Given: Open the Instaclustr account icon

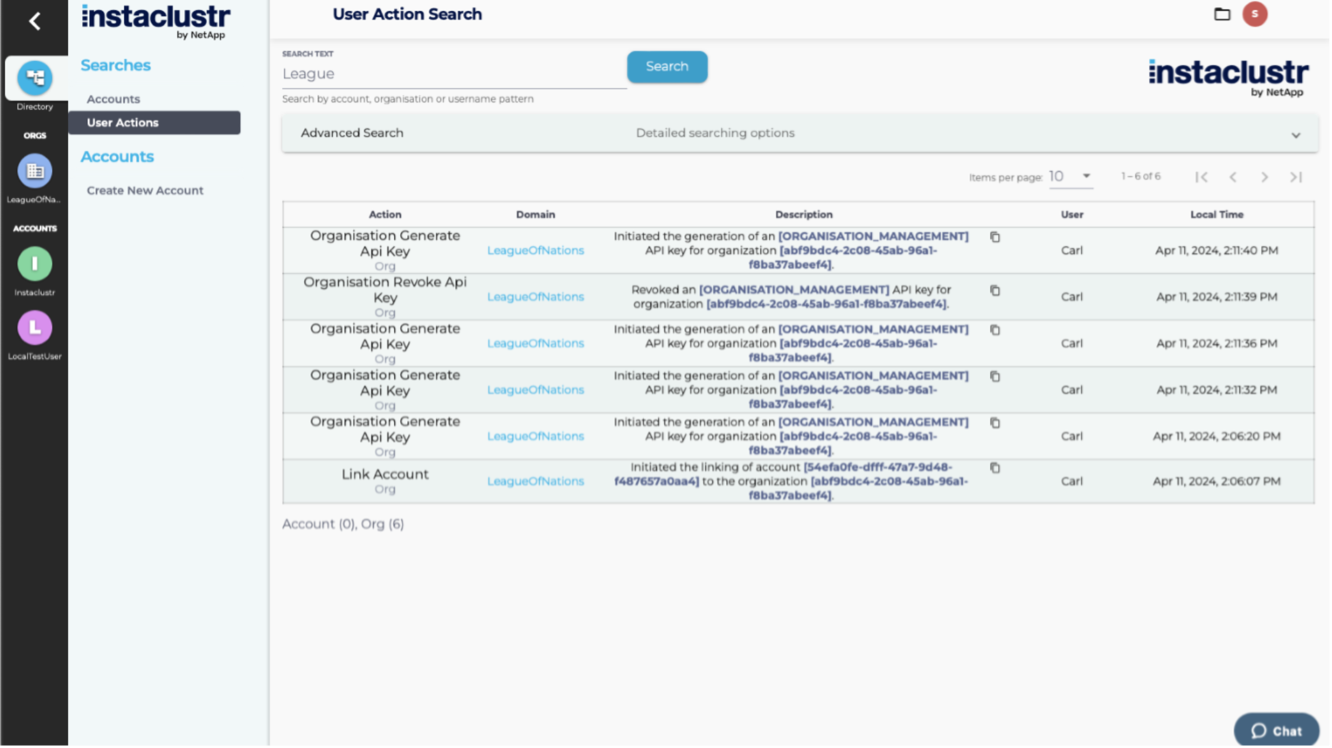Looking at the screenshot, I should 35,264.
